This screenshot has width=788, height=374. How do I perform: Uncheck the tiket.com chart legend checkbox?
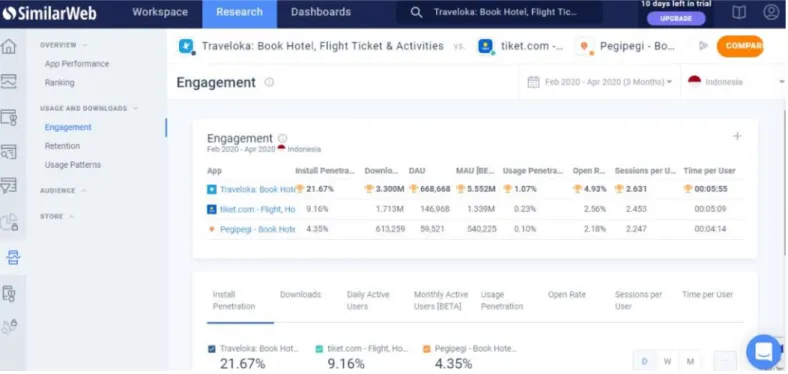[x=319, y=349]
